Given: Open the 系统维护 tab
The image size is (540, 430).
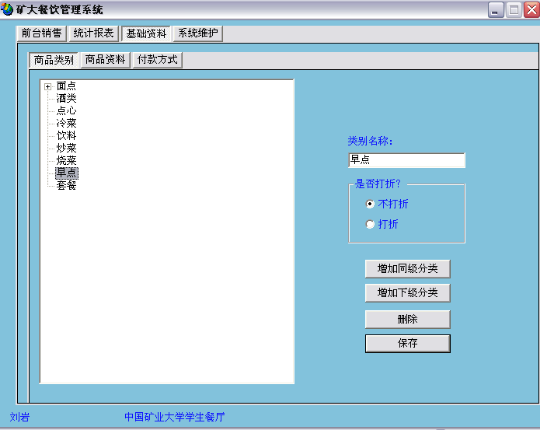Looking at the screenshot, I should click(198, 33).
